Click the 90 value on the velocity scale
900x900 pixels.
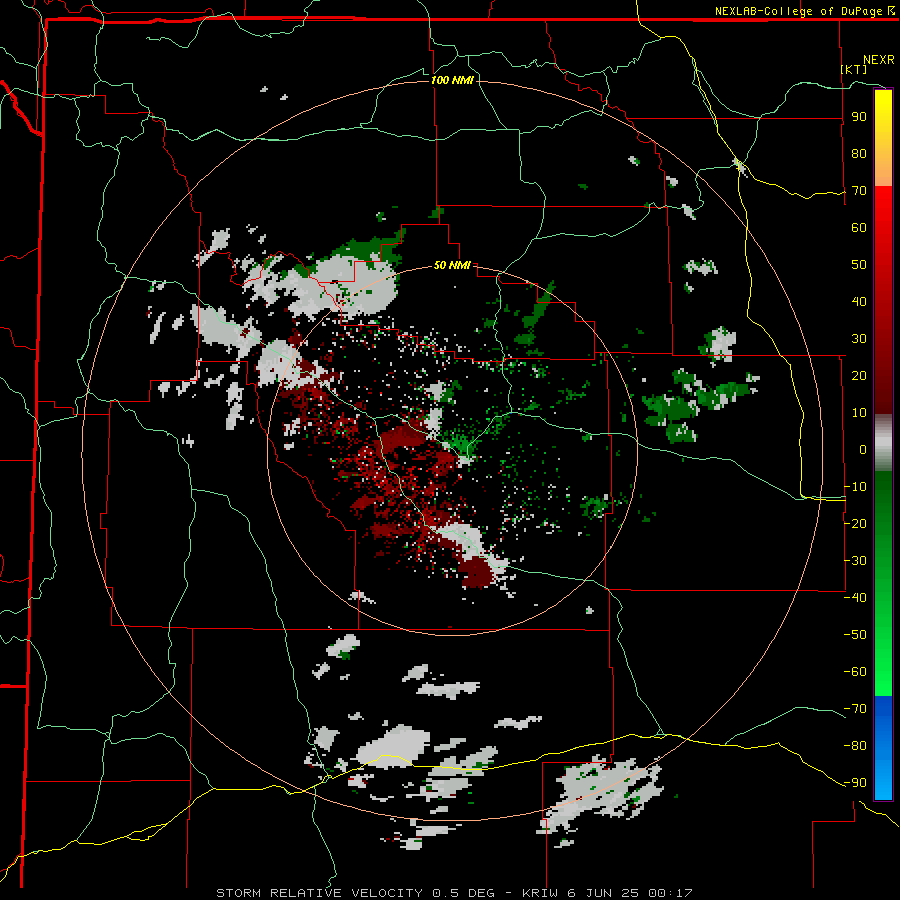point(859,117)
